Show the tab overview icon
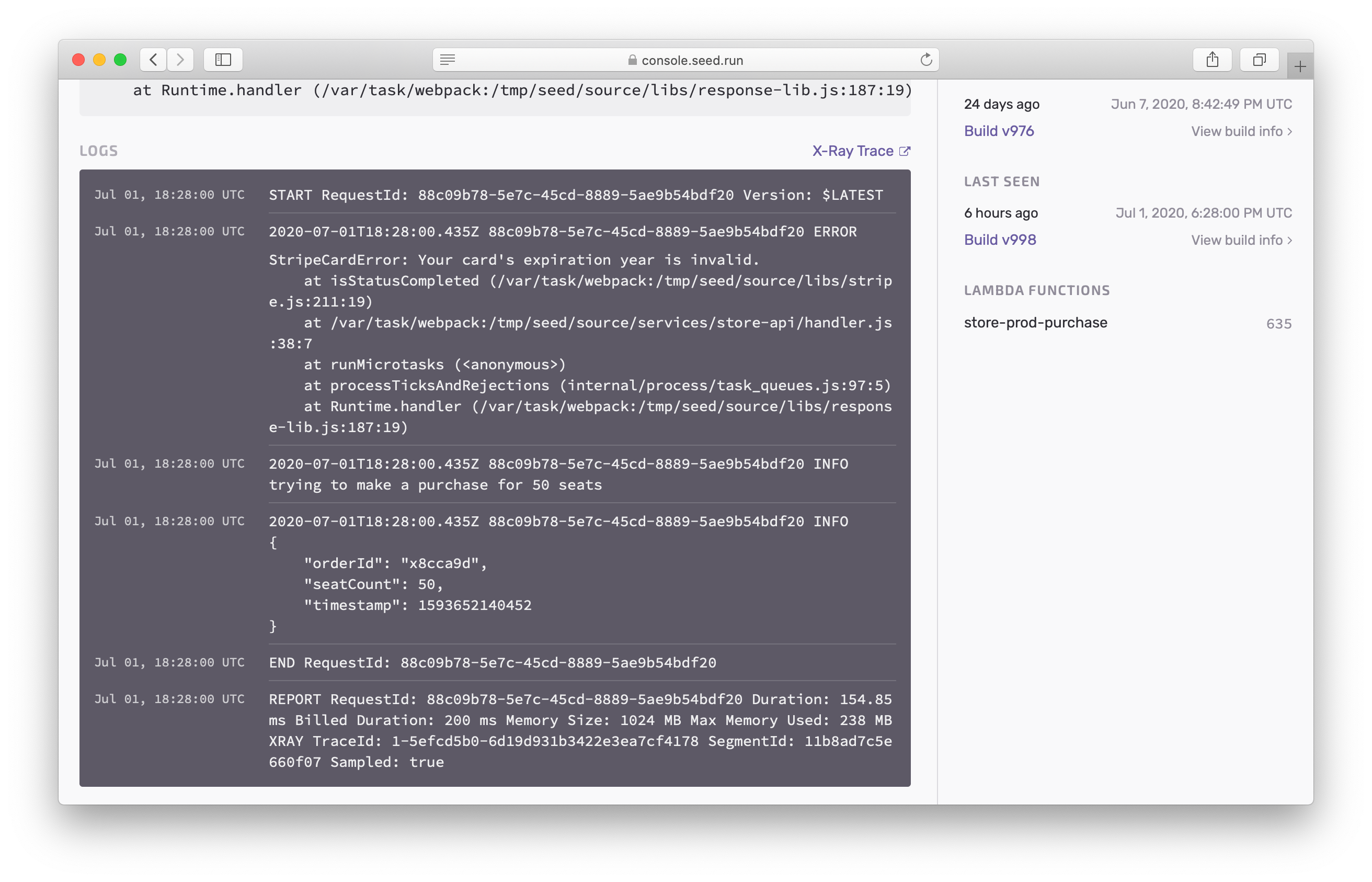This screenshot has width=1372, height=882. (x=1259, y=60)
